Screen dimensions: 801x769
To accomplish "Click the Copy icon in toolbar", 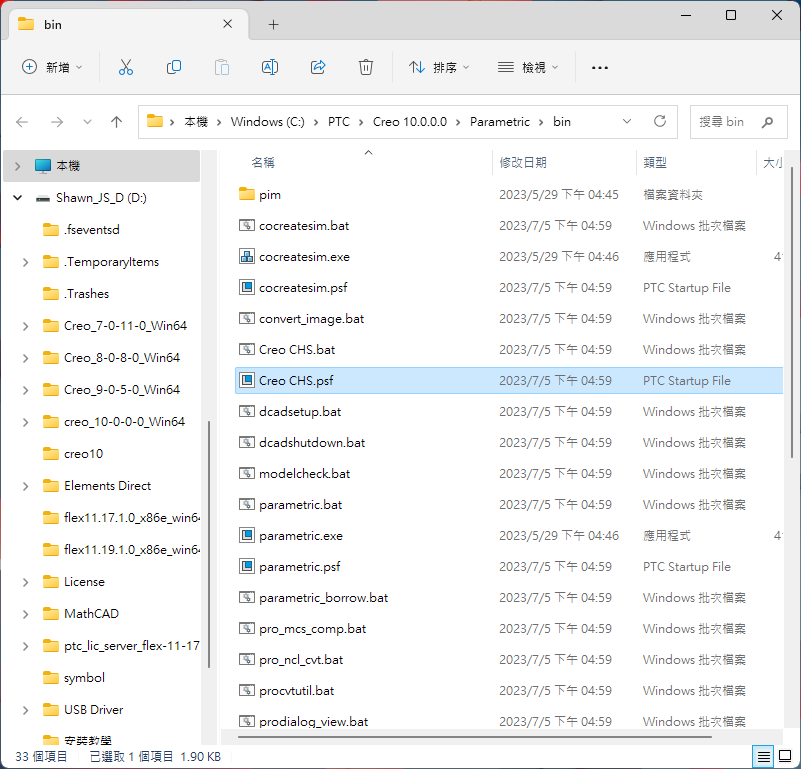I will click(174, 67).
